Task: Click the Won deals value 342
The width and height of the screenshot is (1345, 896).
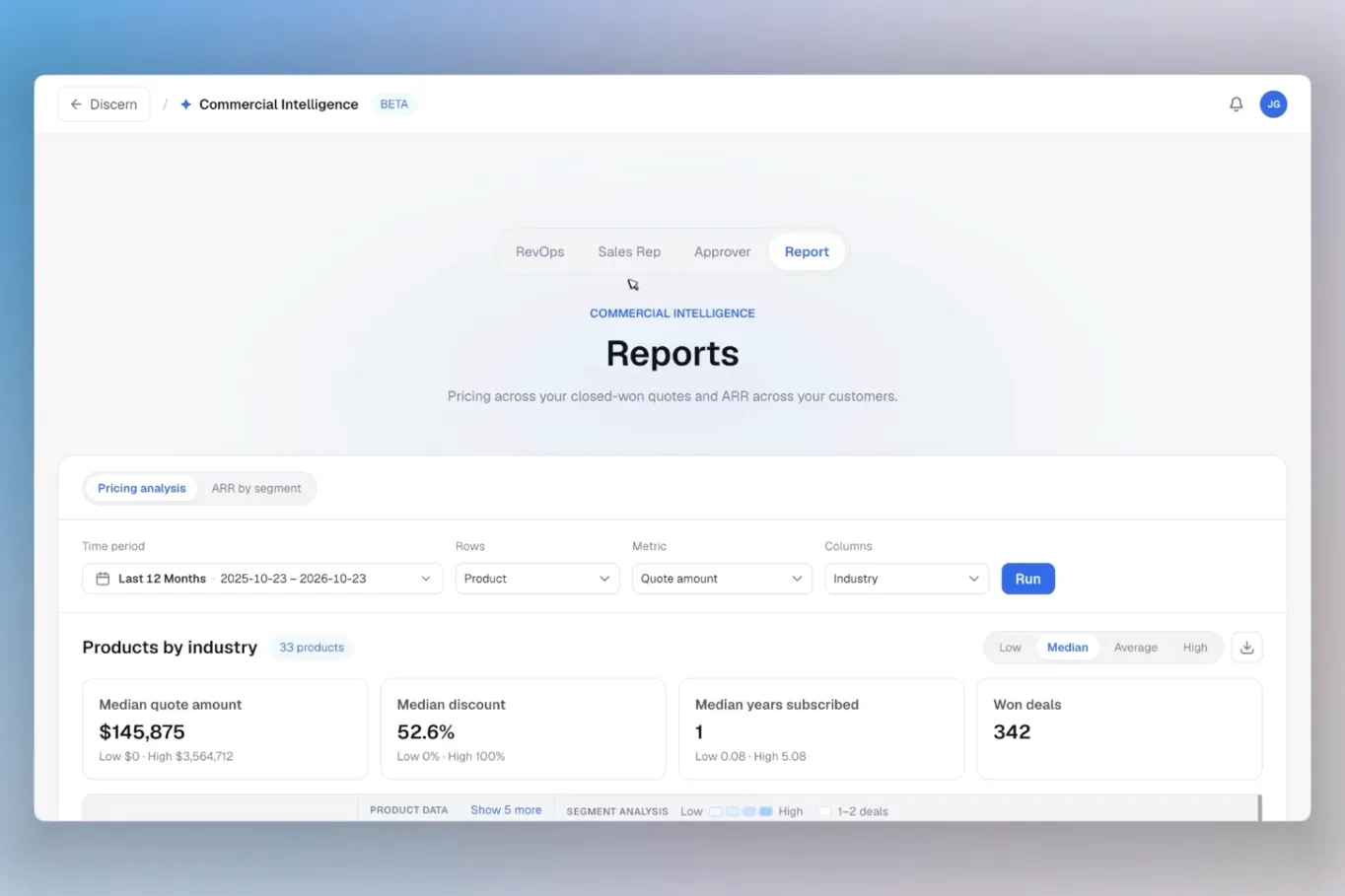Action: pos(1012,732)
